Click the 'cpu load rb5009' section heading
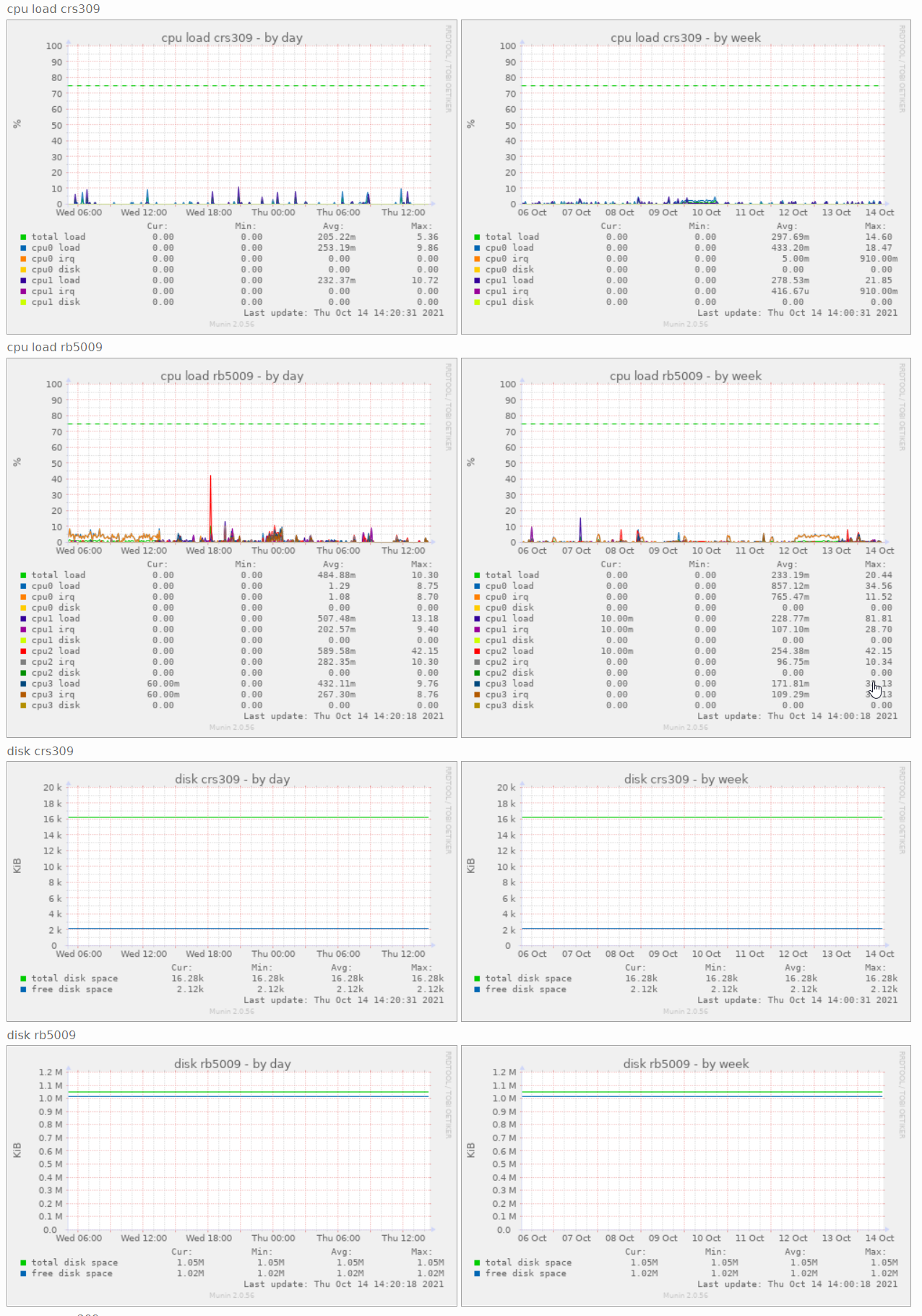Viewport: 922px width, 1316px height. [x=55, y=347]
